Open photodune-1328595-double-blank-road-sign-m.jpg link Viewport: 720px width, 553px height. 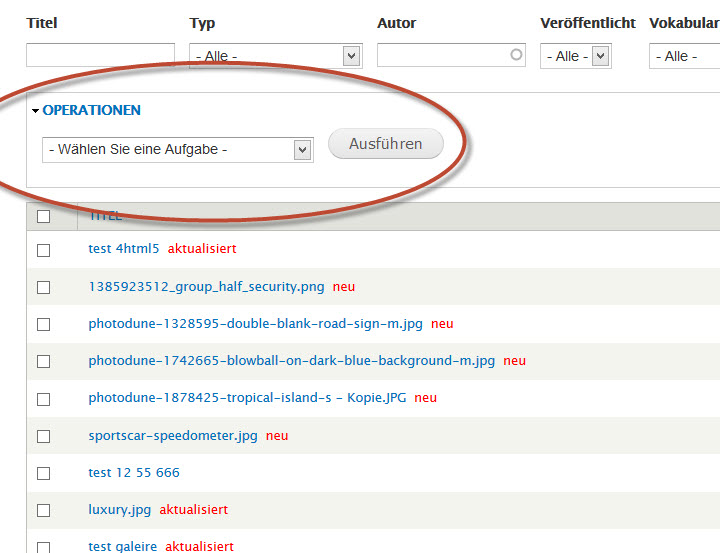pos(255,324)
